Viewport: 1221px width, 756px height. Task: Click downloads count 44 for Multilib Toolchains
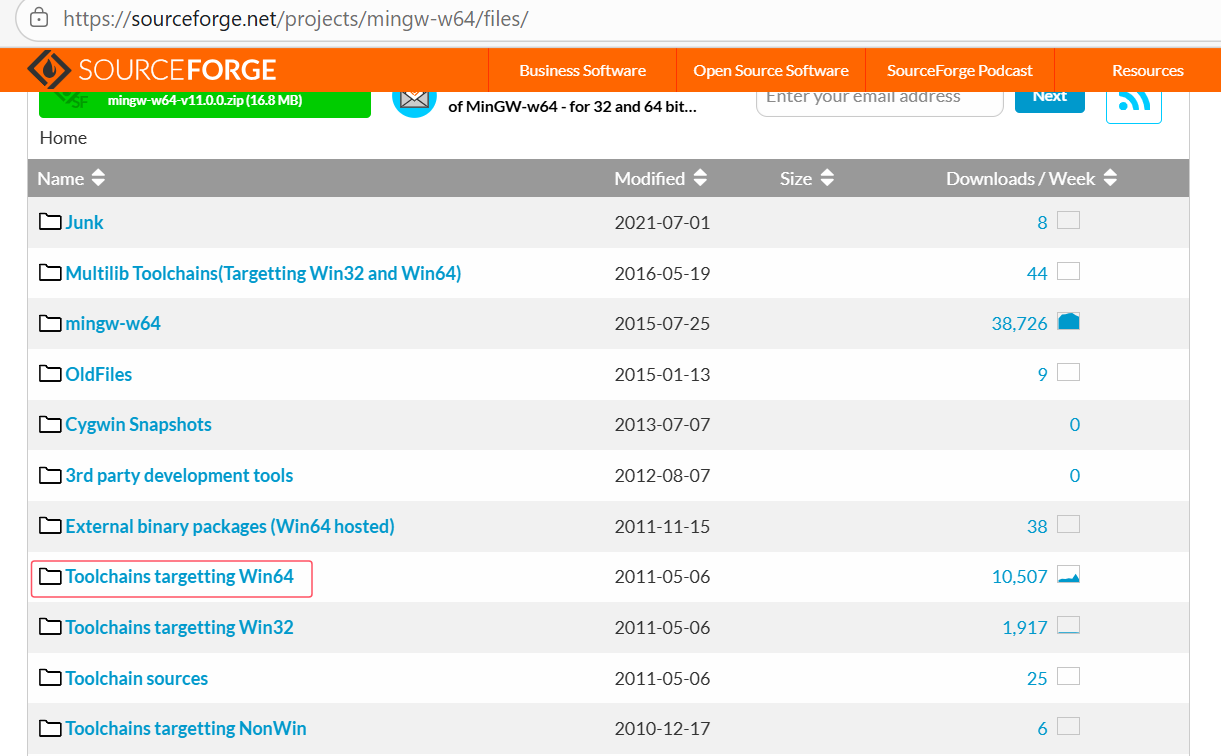click(x=1037, y=273)
